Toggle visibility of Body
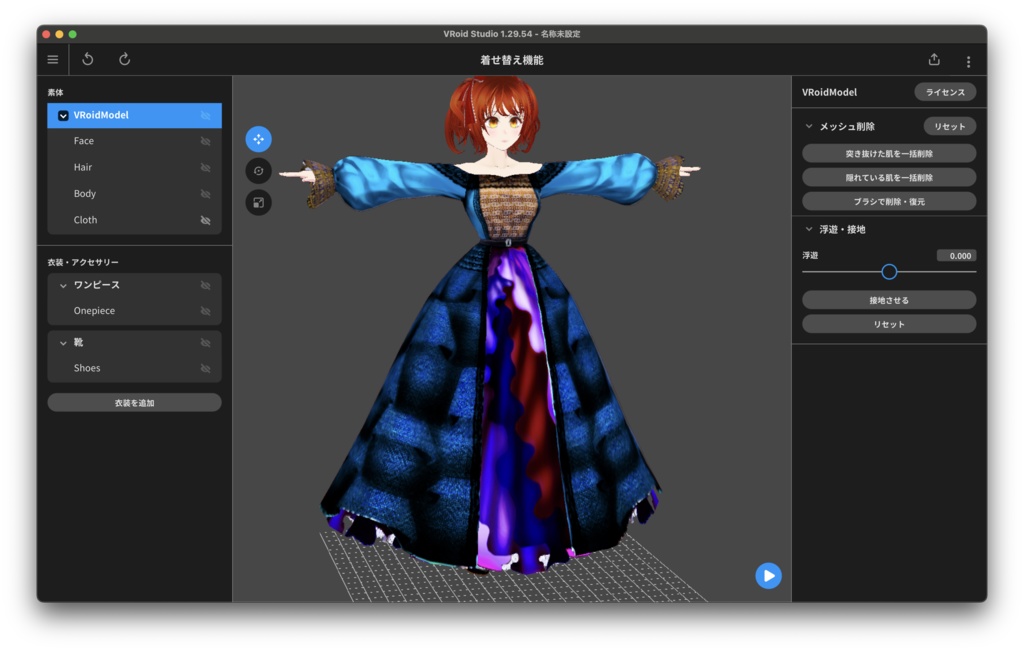1024x651 pixels. pos(205,194)
